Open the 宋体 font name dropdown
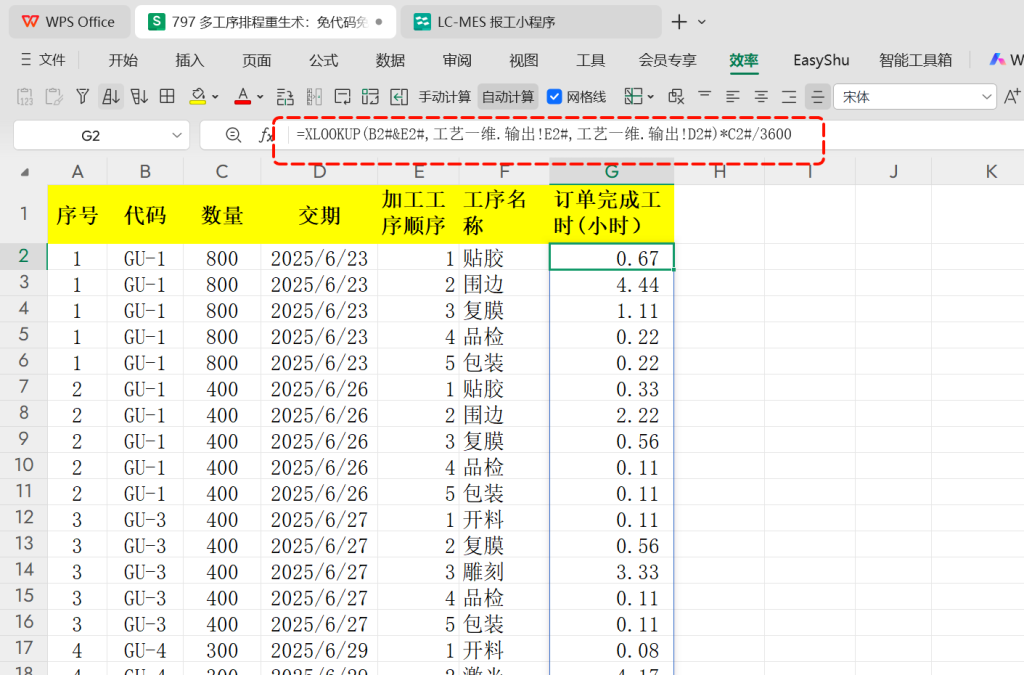1024x675 pixels. click(986, 97)
